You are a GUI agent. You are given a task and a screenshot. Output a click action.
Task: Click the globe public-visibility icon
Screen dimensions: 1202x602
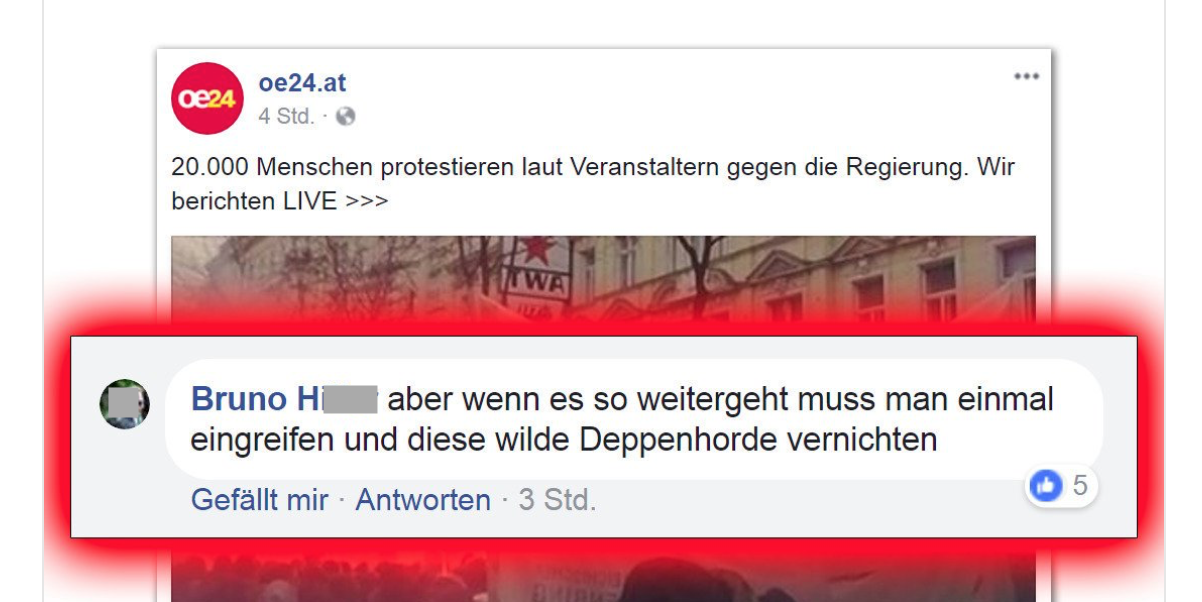(x=346, y=117)
